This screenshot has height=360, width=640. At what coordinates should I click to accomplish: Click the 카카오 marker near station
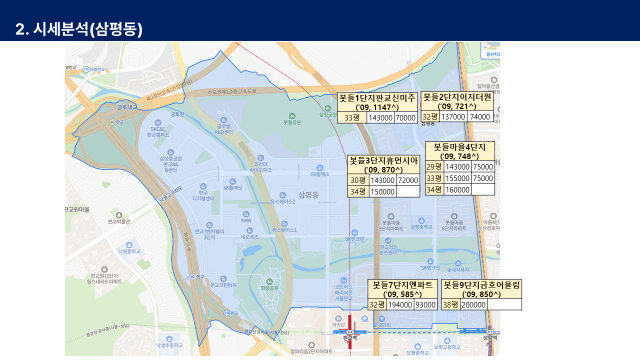[338, 319]
